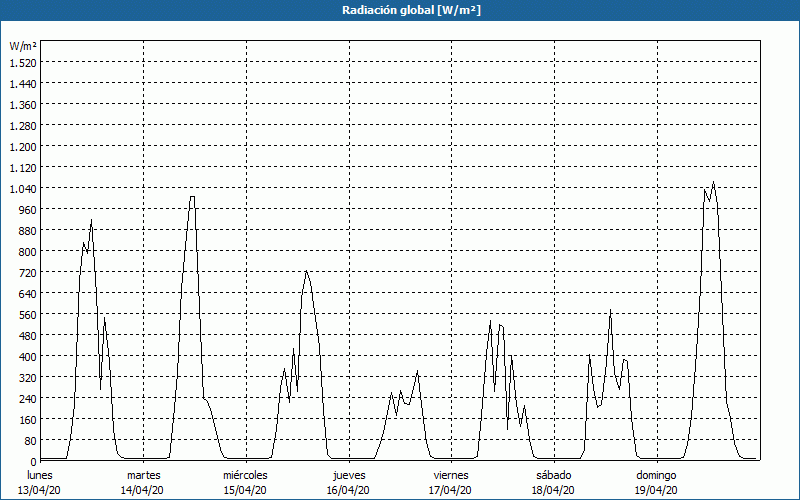Select the 880 y-axis value
The image size is (800, 500).
(28, 231)
